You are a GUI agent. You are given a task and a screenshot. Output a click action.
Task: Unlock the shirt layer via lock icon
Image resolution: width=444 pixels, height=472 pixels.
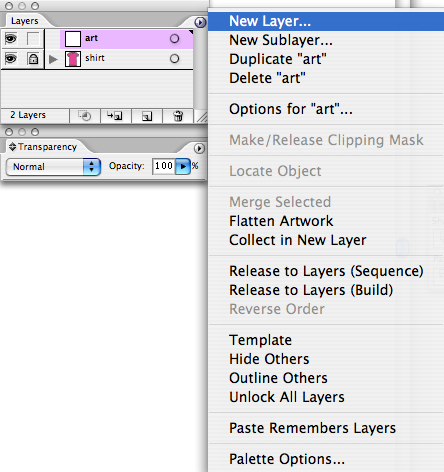(33, 59)
